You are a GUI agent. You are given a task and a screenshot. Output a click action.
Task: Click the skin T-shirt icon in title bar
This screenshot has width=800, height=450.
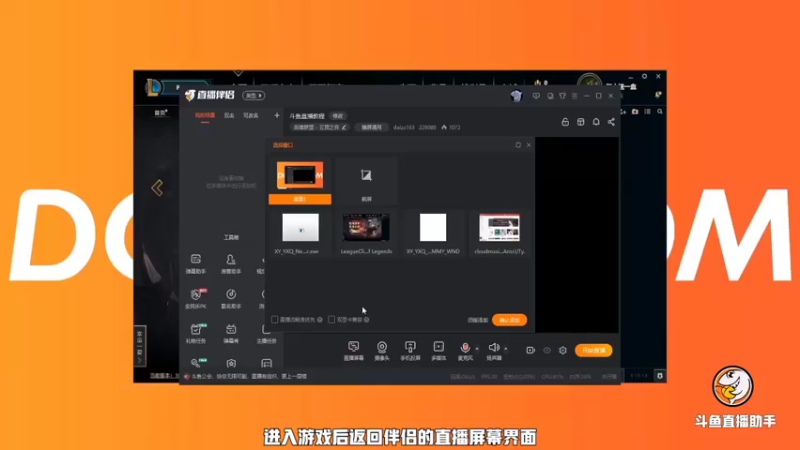point(562,96)
